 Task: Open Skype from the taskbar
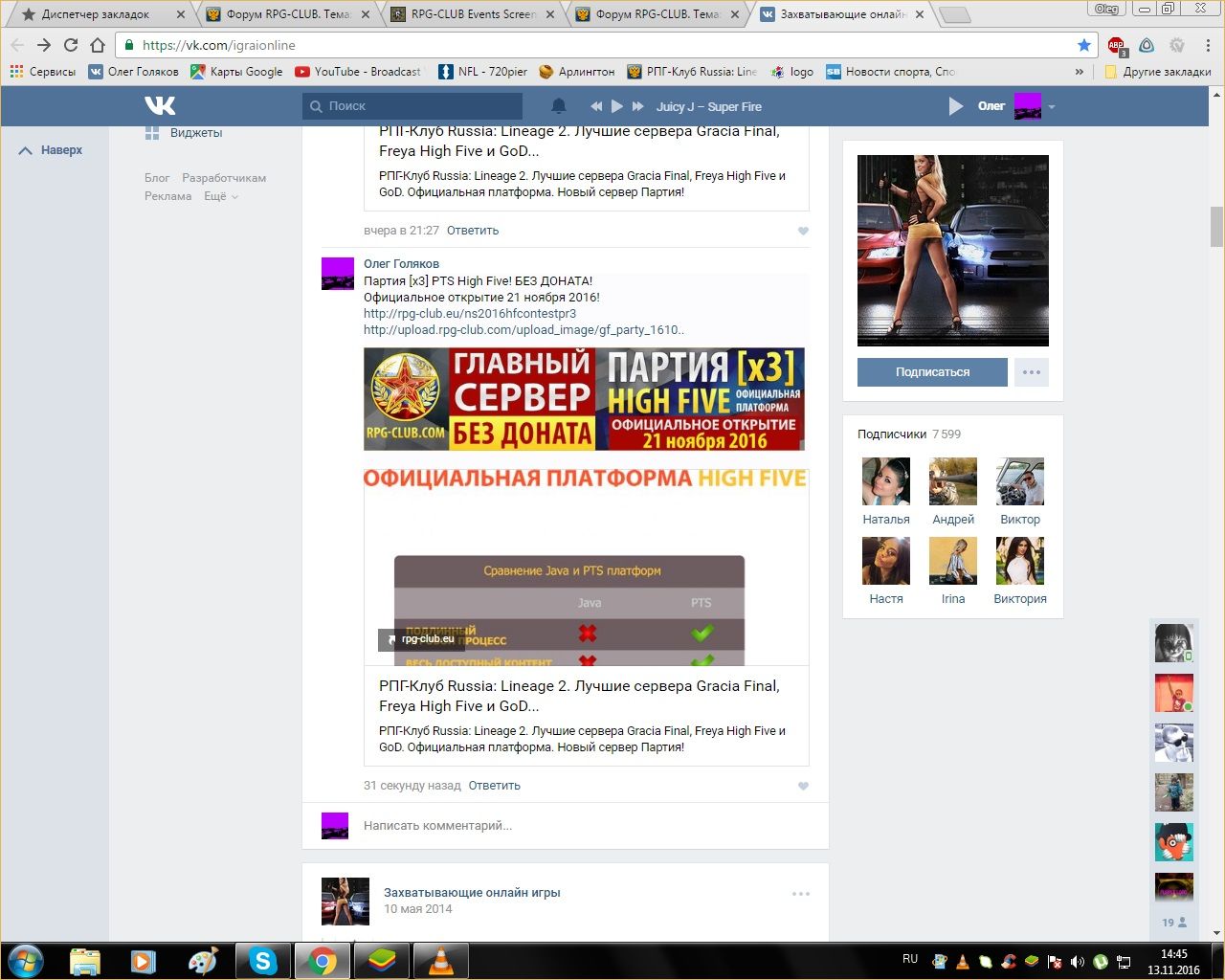coord(262,961)
